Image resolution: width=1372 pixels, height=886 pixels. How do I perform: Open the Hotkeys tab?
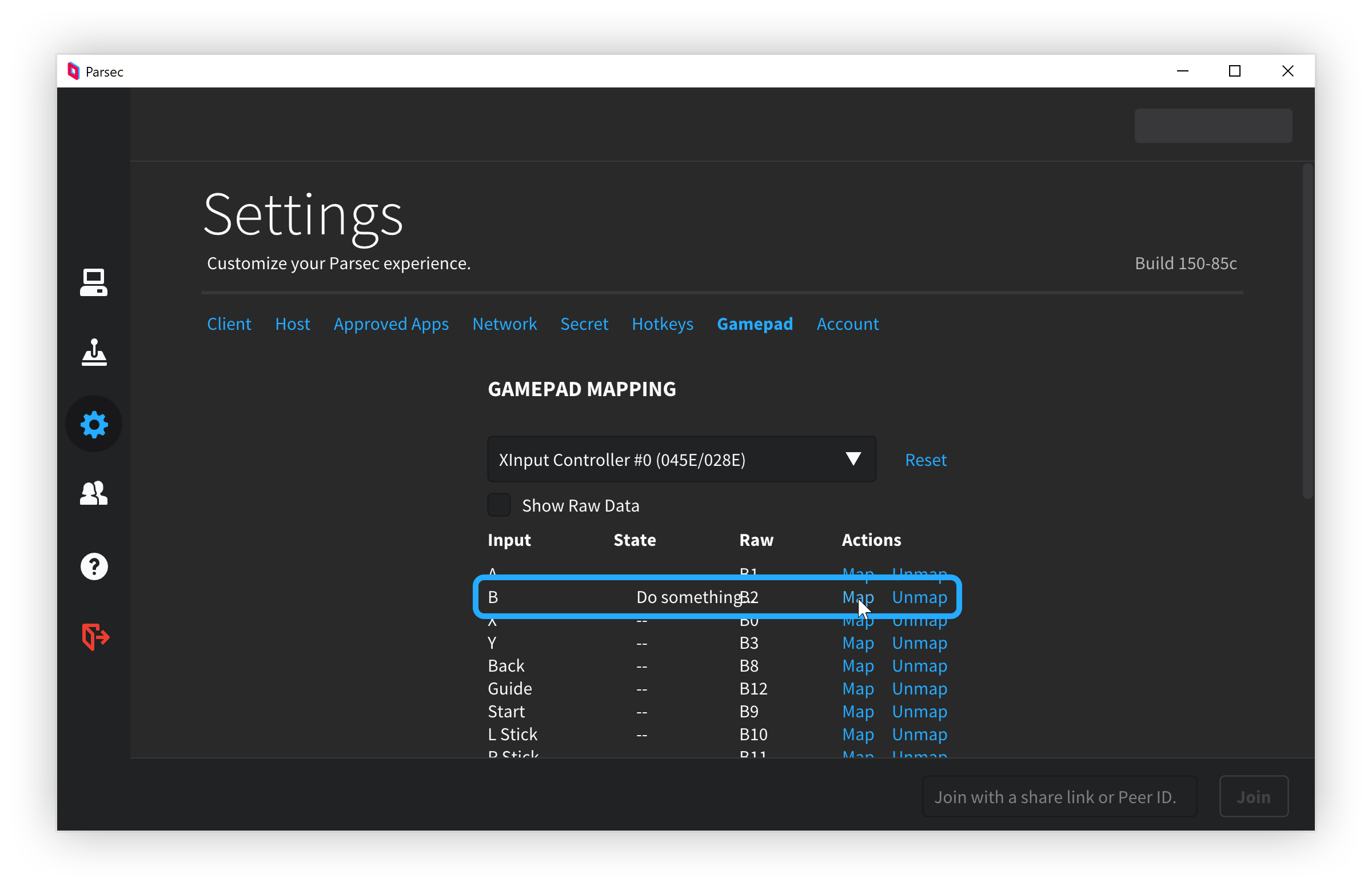[662, 325]
